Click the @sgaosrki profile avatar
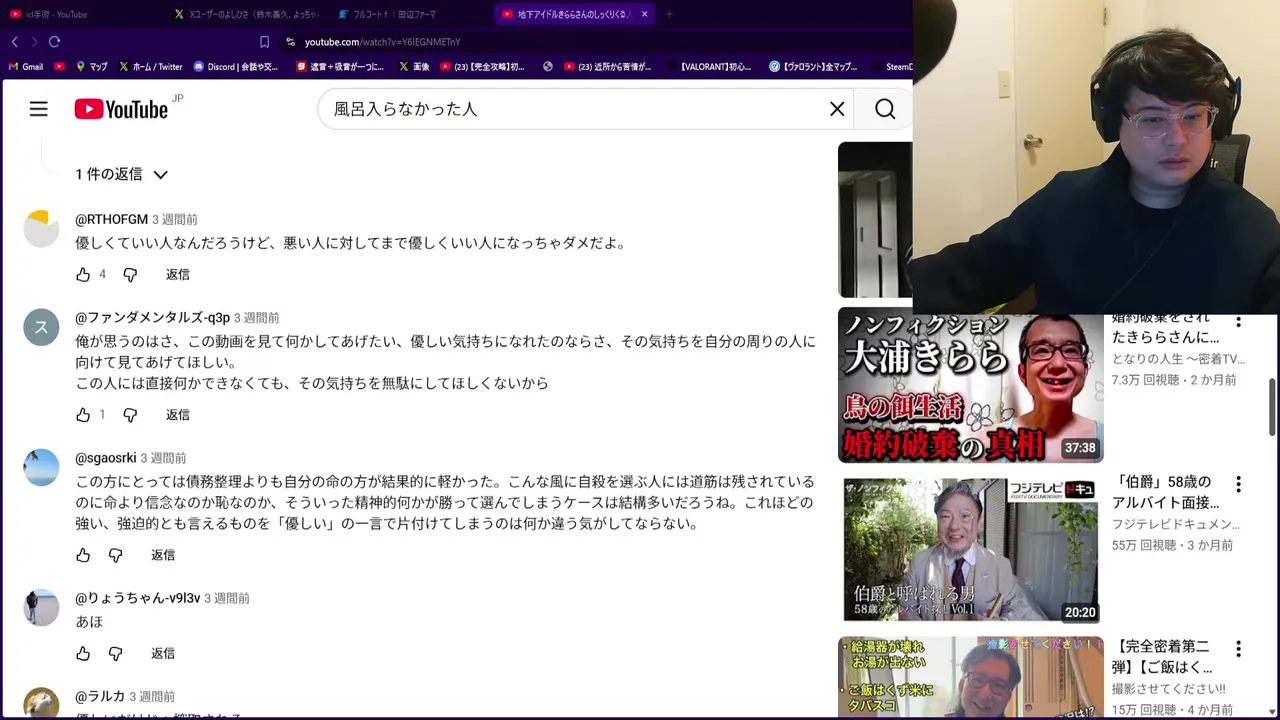 pos(41,468)
